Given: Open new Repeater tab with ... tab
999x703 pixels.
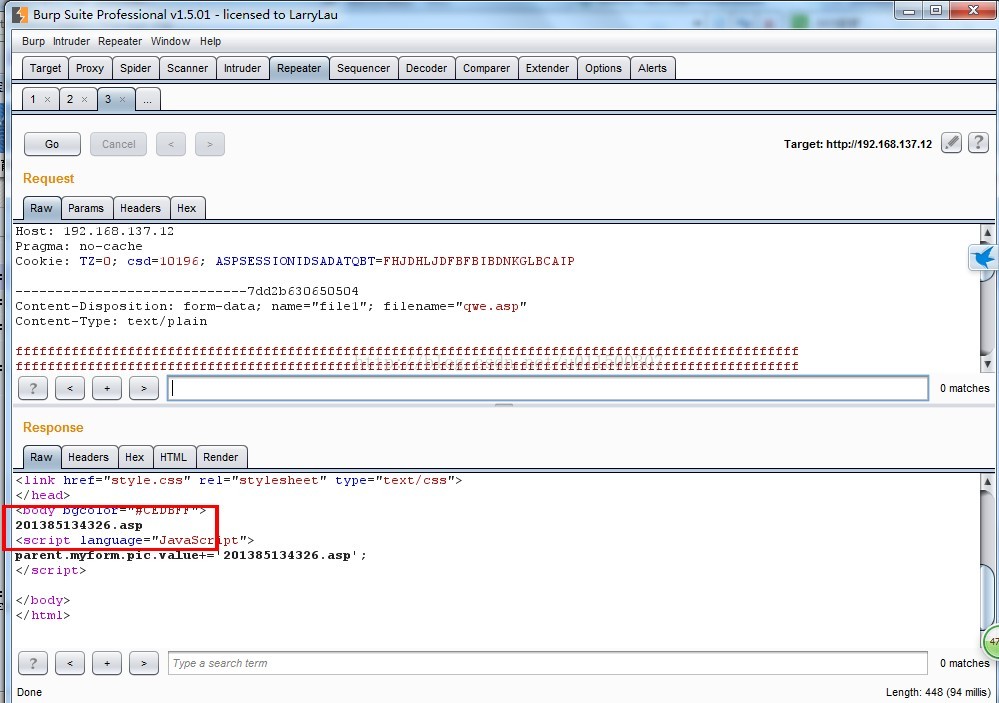Looking at the screenshot, I should coord(148,99).
